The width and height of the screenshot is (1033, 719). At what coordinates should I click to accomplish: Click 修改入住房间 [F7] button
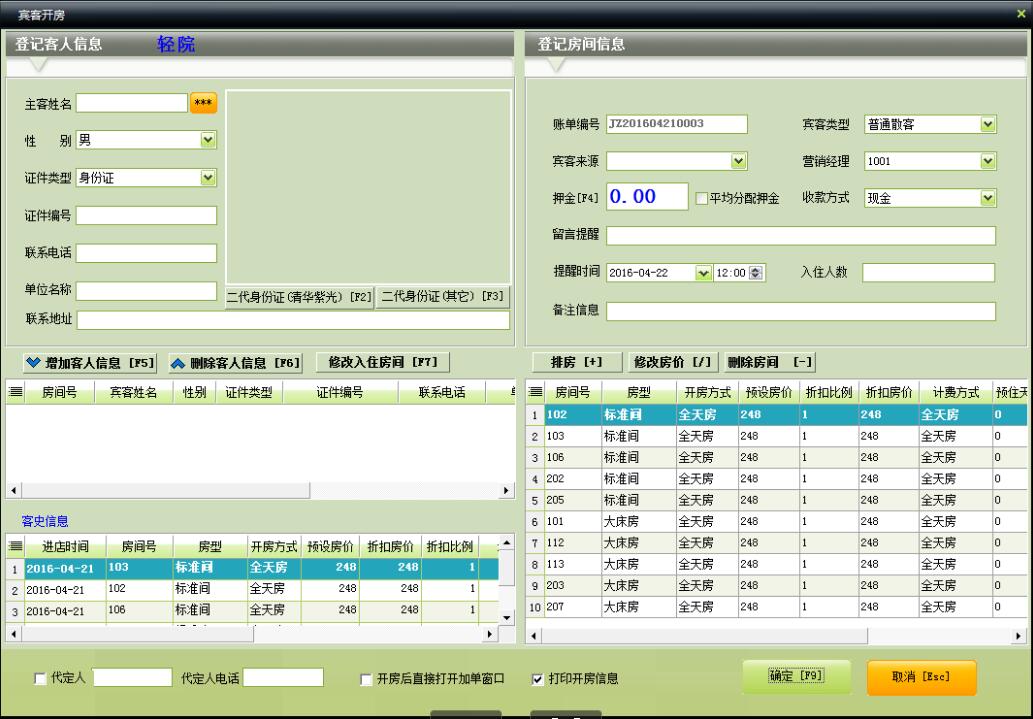(x=383, y=362)
